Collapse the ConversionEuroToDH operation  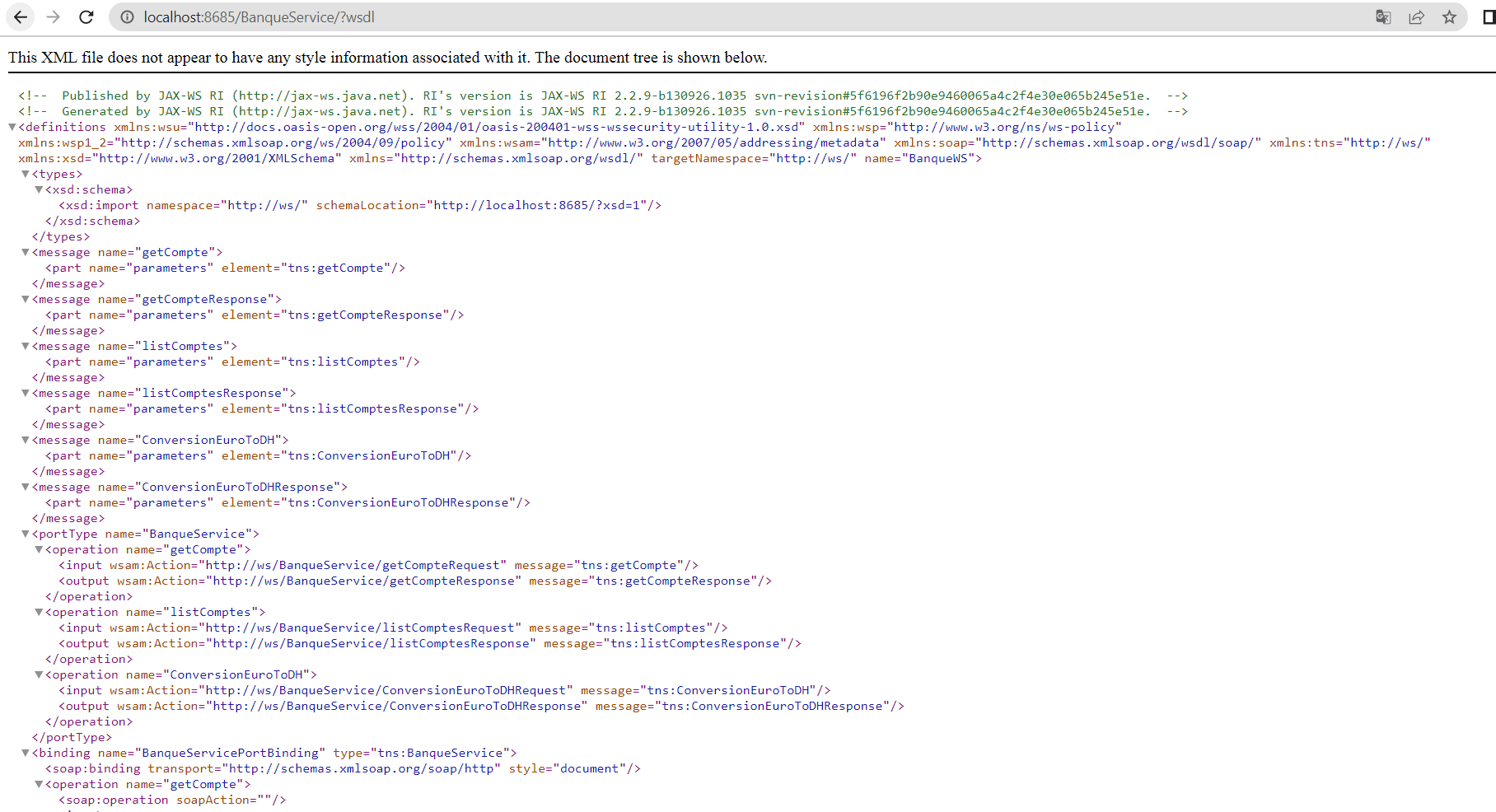38,674
